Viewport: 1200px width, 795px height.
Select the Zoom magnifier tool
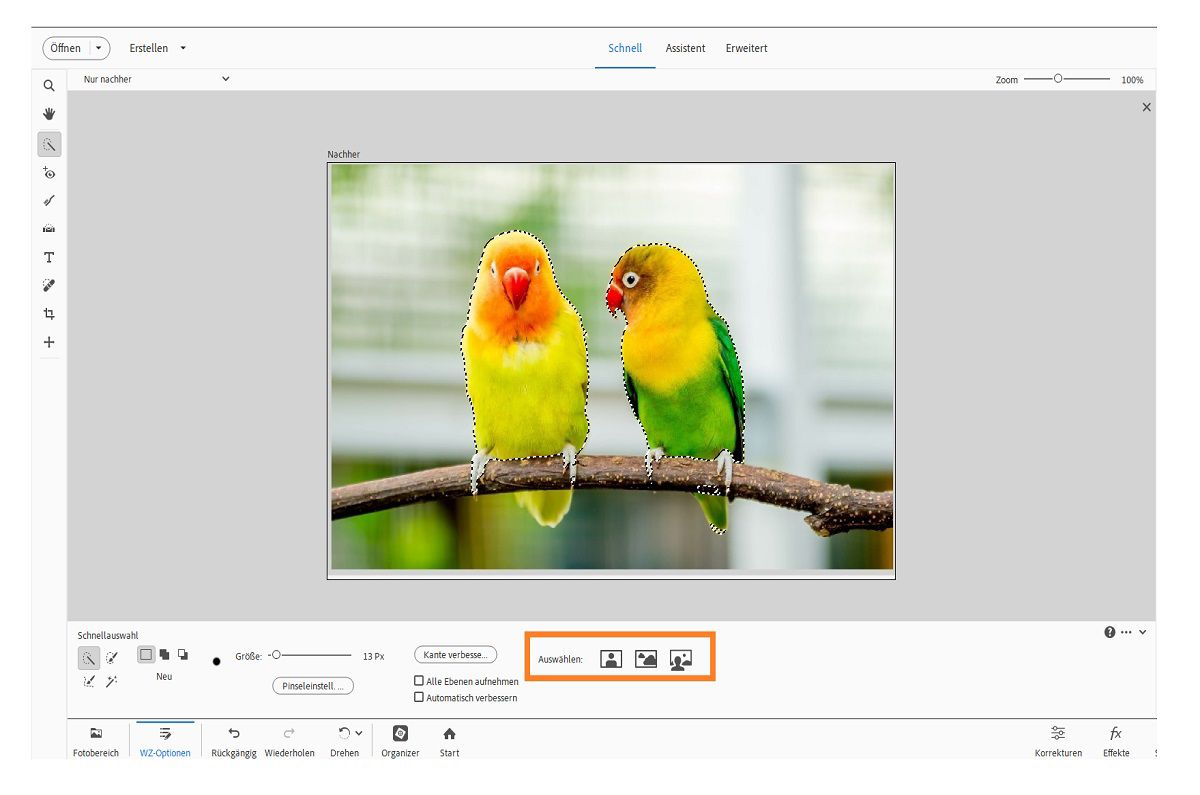pyautogui.click(x=49, y=86)
